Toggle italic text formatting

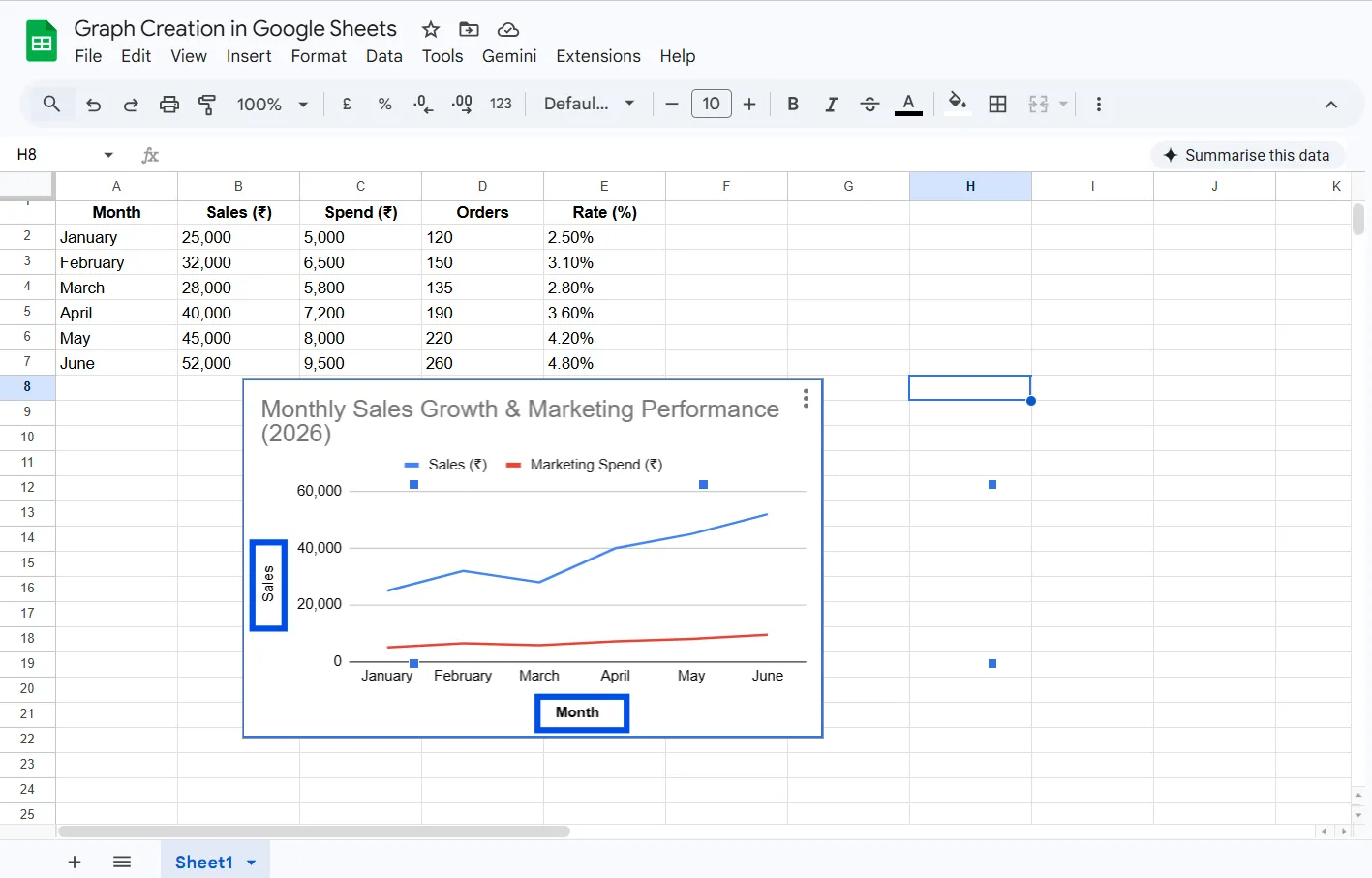coord(831,105)
